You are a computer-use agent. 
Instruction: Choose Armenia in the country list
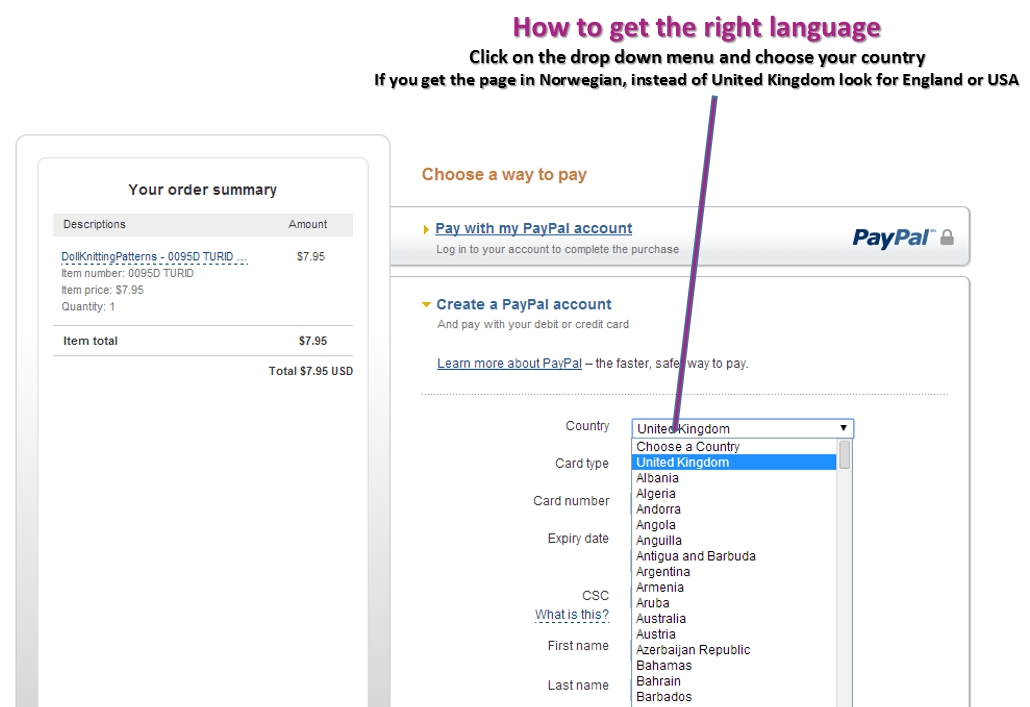734,587
